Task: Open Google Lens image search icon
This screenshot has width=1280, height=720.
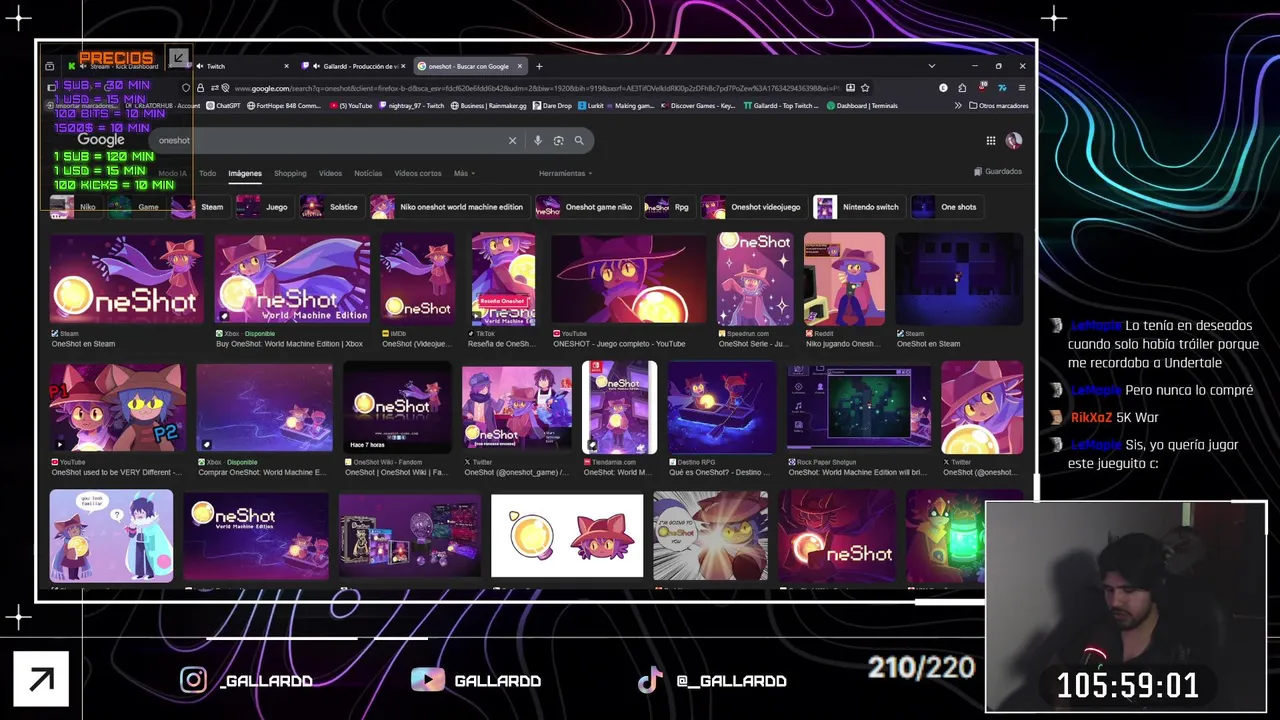Action: 558,141
